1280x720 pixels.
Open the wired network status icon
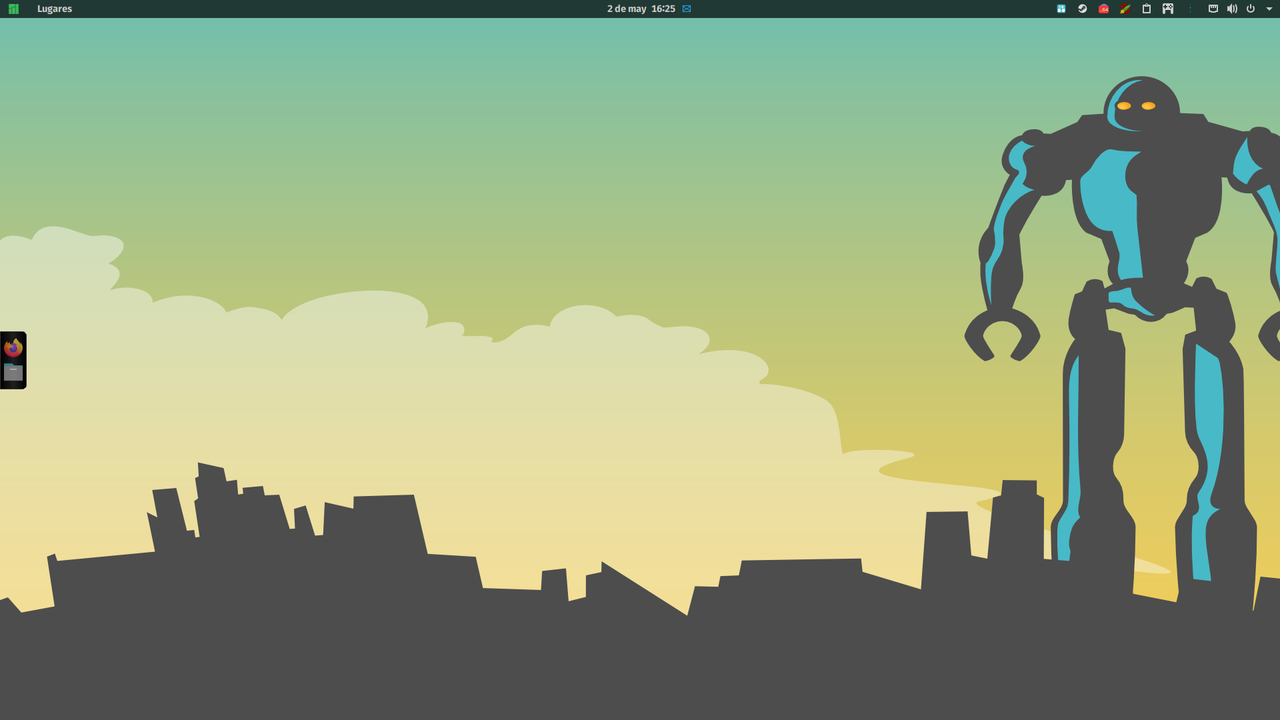tap(1213, 9)
